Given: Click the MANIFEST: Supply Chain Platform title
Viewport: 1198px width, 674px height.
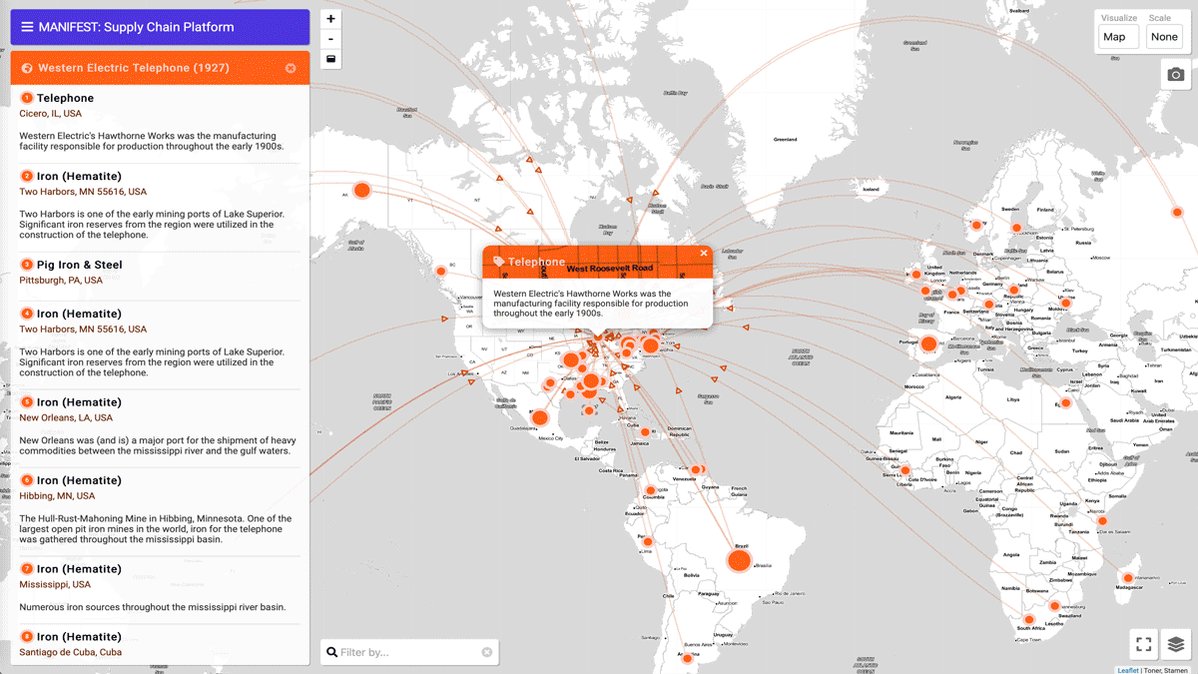Looking at the screenshot, I should (136, 27).
